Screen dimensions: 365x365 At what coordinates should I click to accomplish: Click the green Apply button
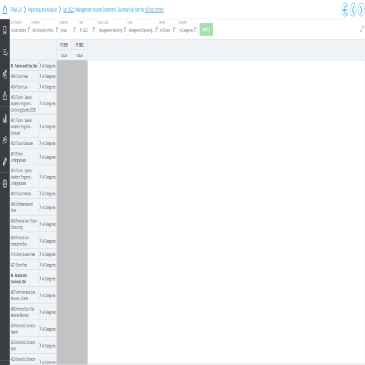[206, 30]
